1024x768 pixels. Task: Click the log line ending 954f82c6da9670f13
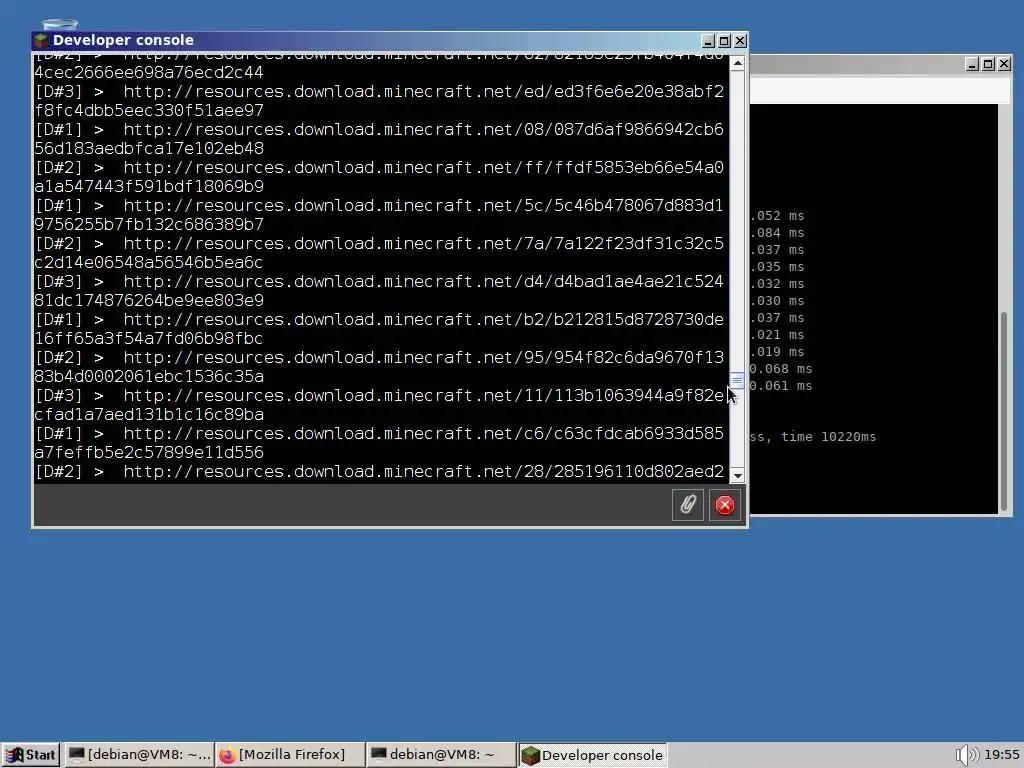tap(379, 358)
